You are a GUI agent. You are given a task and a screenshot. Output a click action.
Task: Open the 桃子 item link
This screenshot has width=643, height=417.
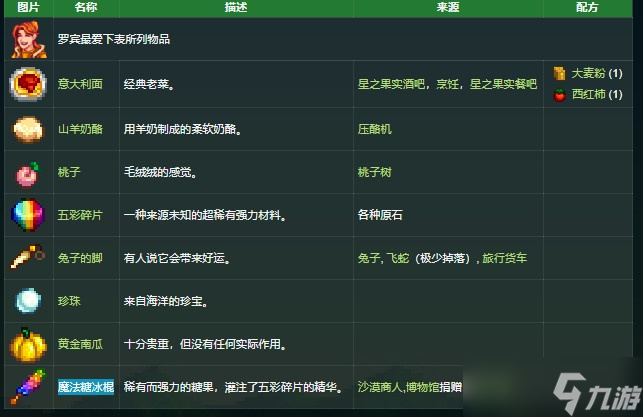pyautogui.click(x=69, y=172)
